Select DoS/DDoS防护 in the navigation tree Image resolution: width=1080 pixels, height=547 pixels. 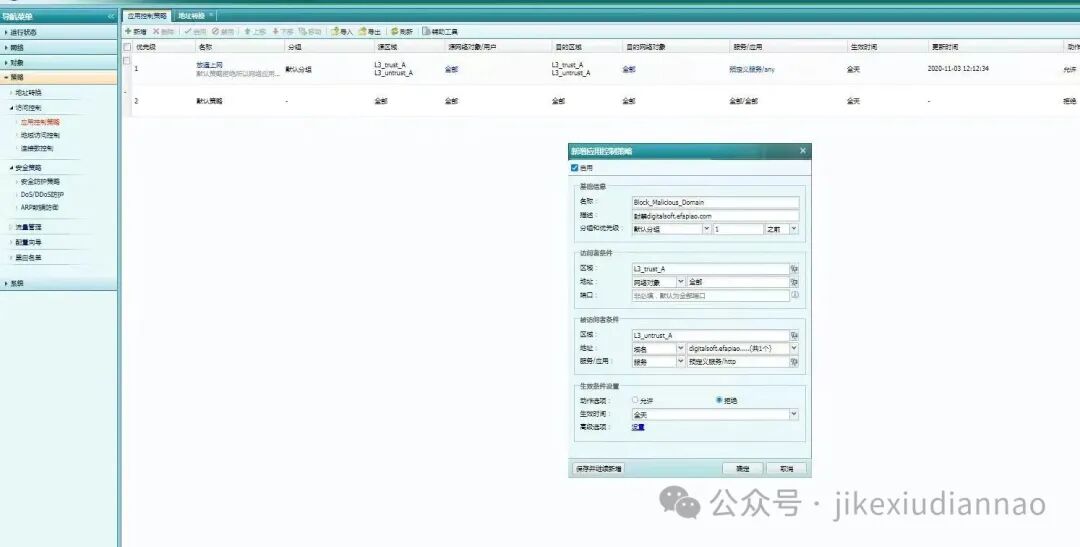pos(42,194)
